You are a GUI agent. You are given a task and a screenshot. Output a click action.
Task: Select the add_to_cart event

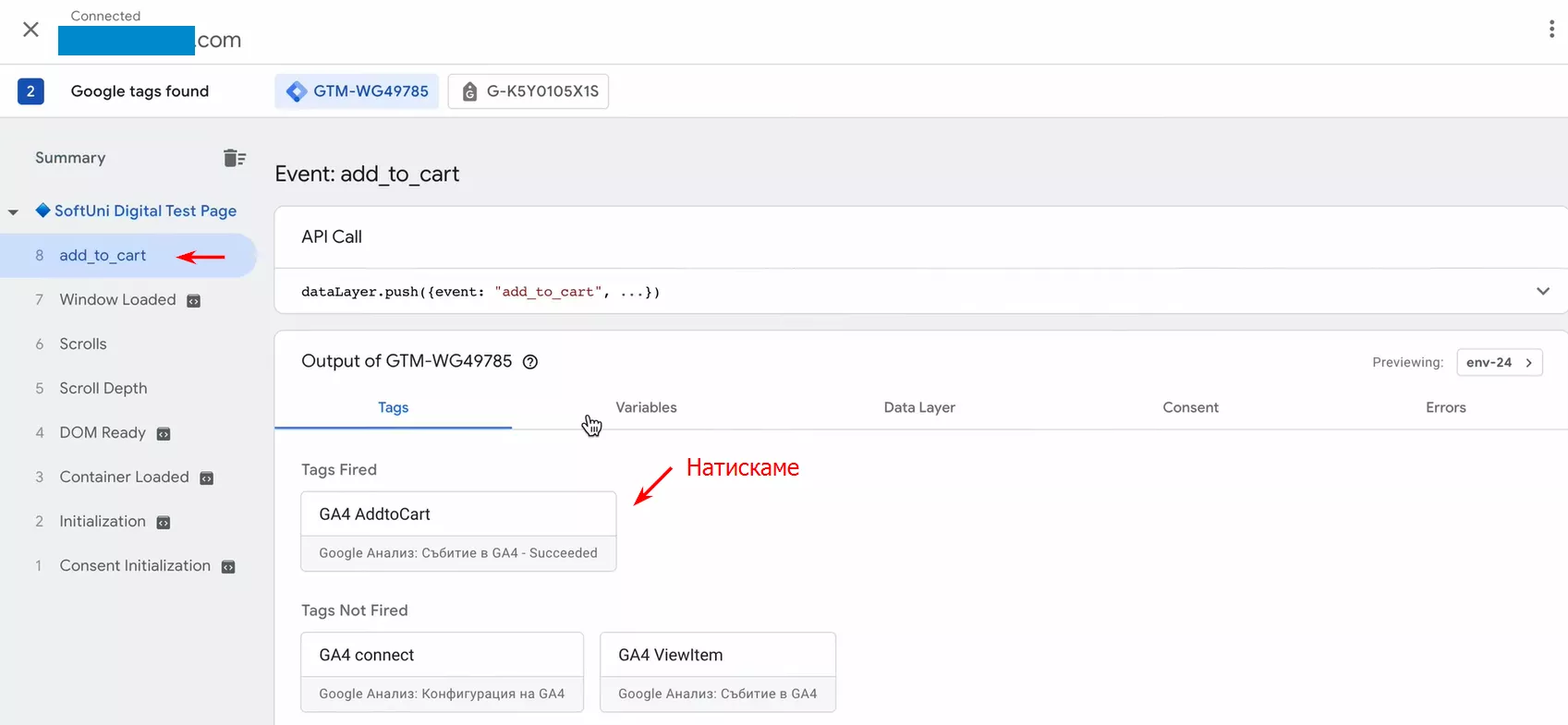coord(128,256)
